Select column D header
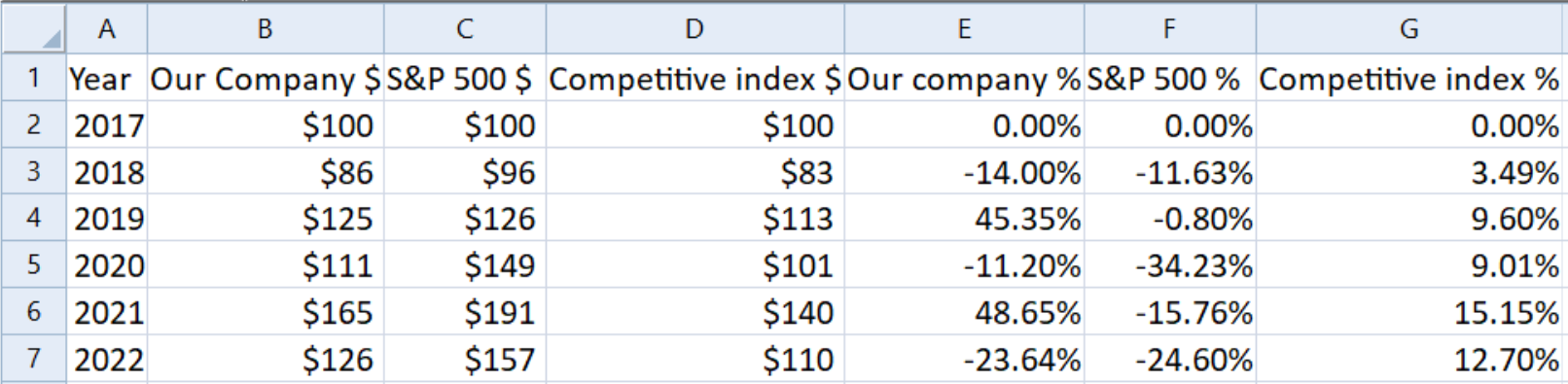This screenshot has height=384, width=1568. tap(695, 28)
